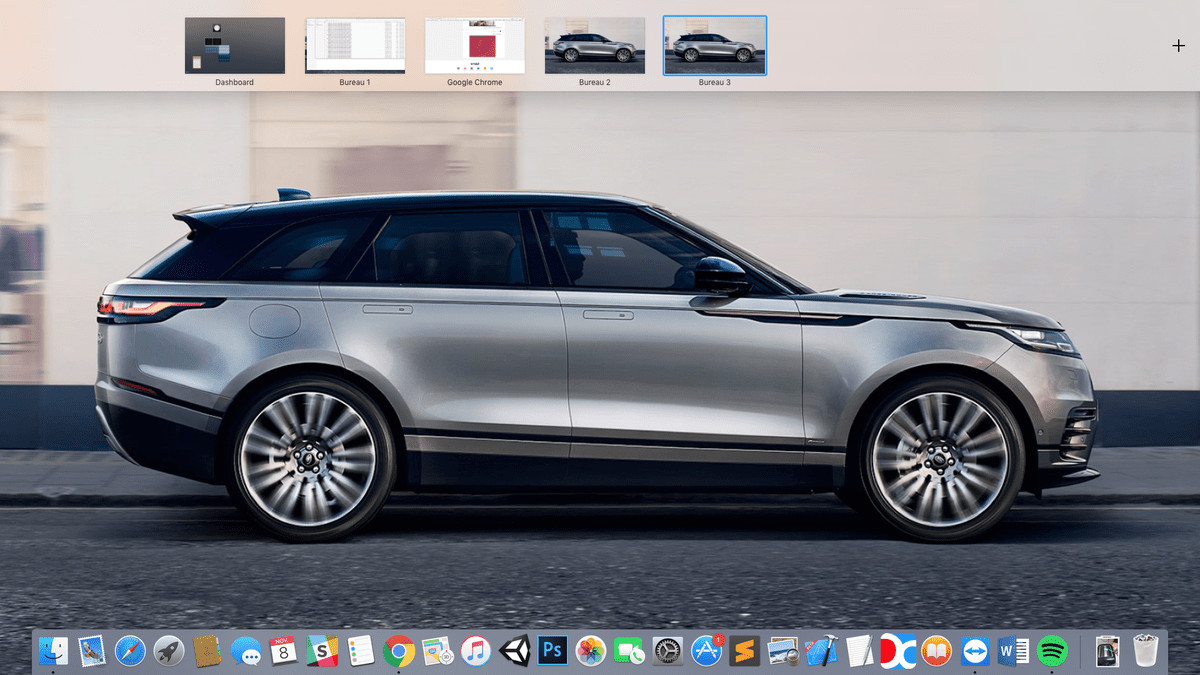The height and width of the screenshot is (675, 1200).
Task: Launch Unity from the Dock
Action: click(515, 651)
